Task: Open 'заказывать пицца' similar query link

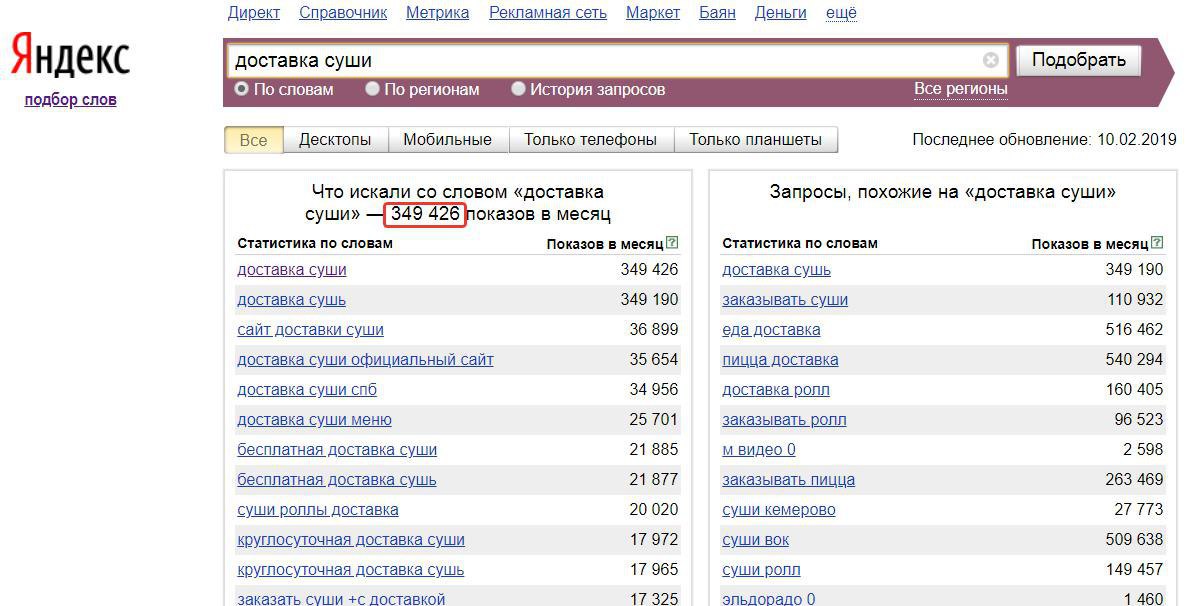Action: tap(789, 480)
